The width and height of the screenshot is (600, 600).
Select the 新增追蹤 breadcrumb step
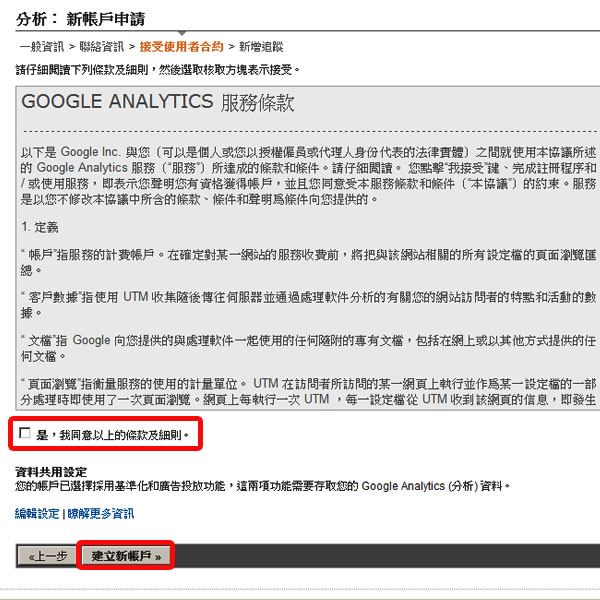[261, 47]
